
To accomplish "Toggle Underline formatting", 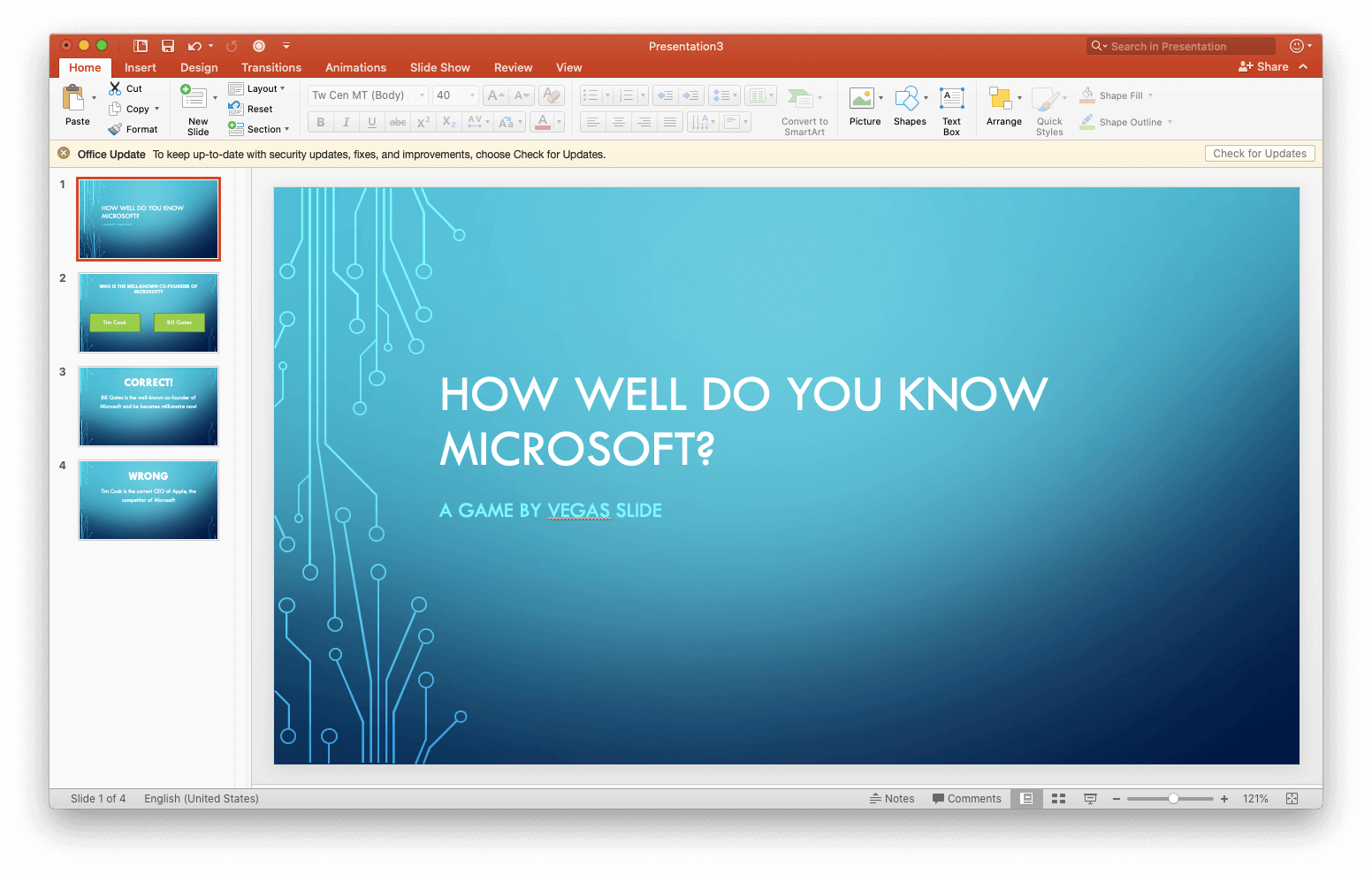I will point(372,122).
